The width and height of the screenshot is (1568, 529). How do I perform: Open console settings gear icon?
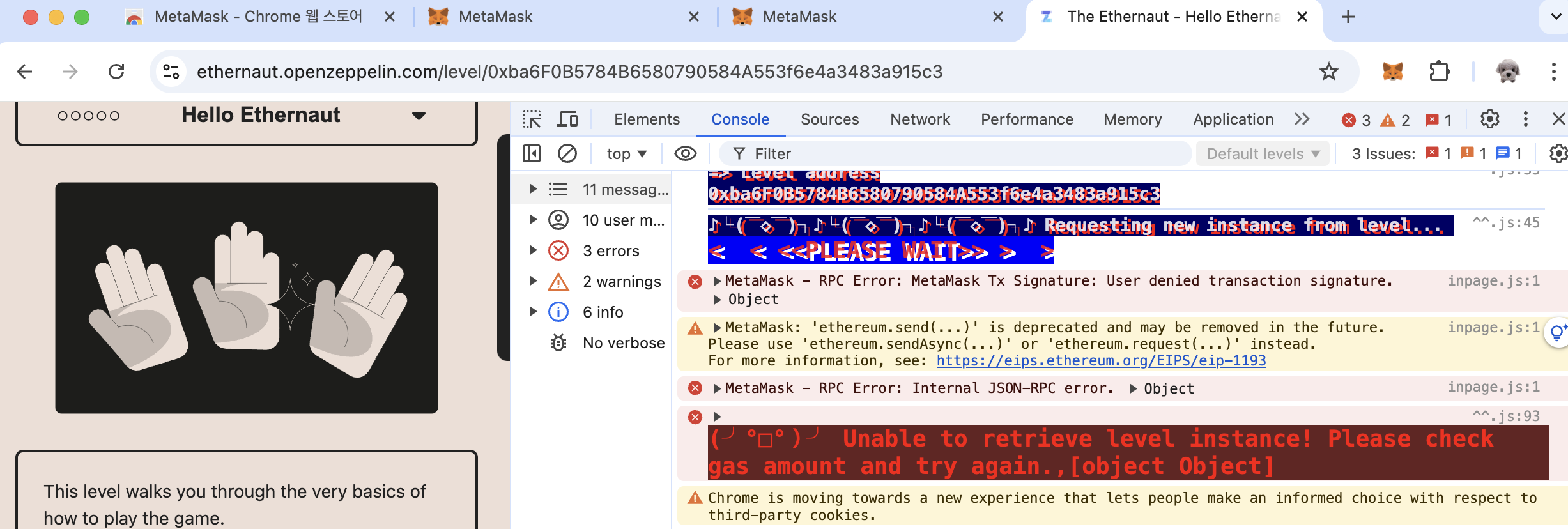pyautogui.click(x=1558, y=153)
